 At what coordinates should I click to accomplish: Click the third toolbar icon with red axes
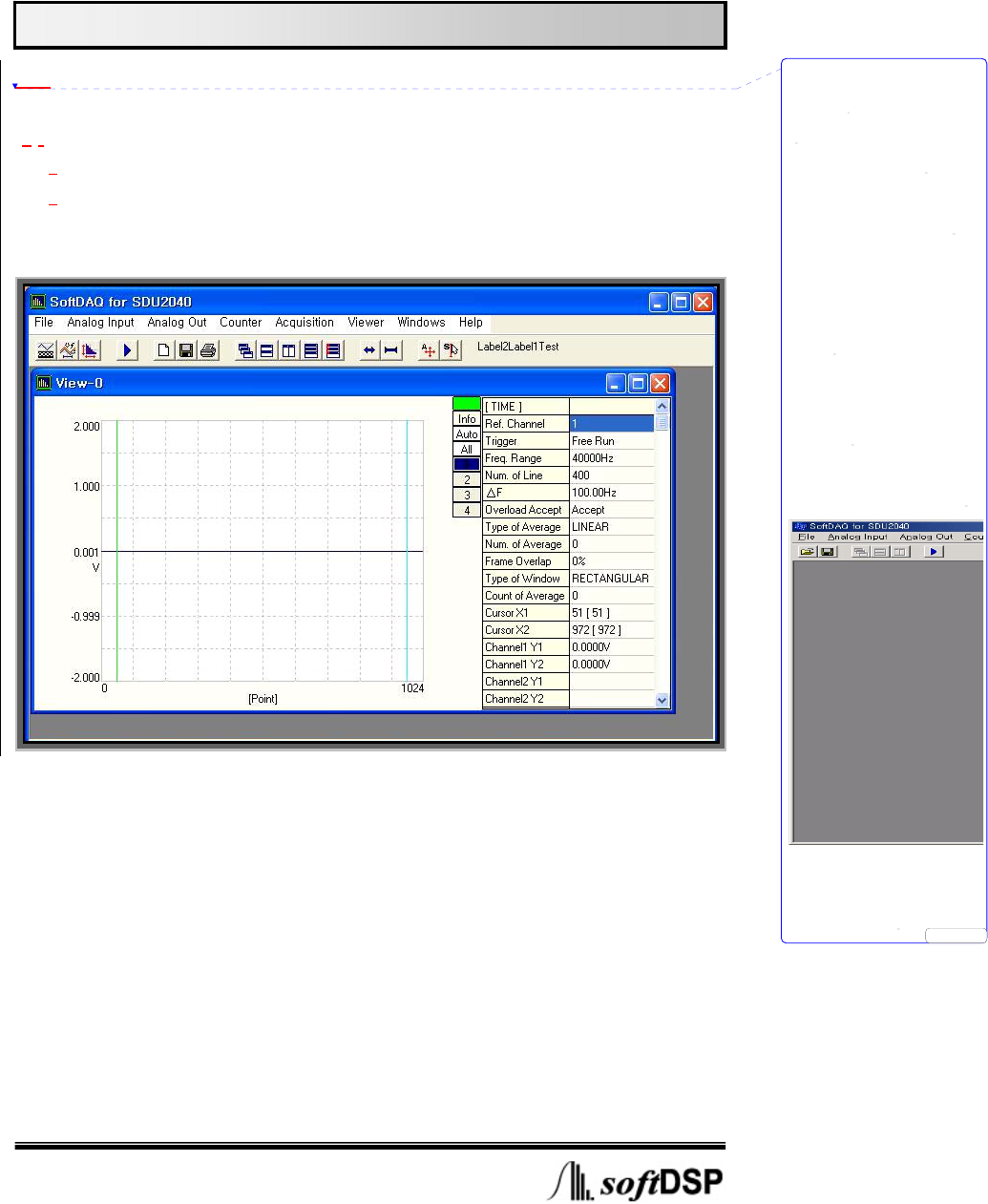[90, 350]
